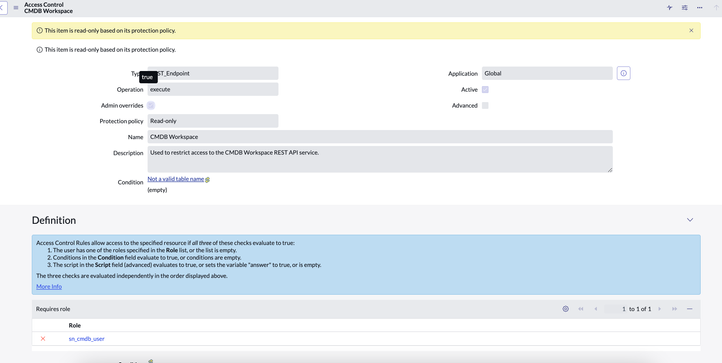Click the Requires role list title
The image size is (722, 363).
pyautogui.click(x=53, y=309)
